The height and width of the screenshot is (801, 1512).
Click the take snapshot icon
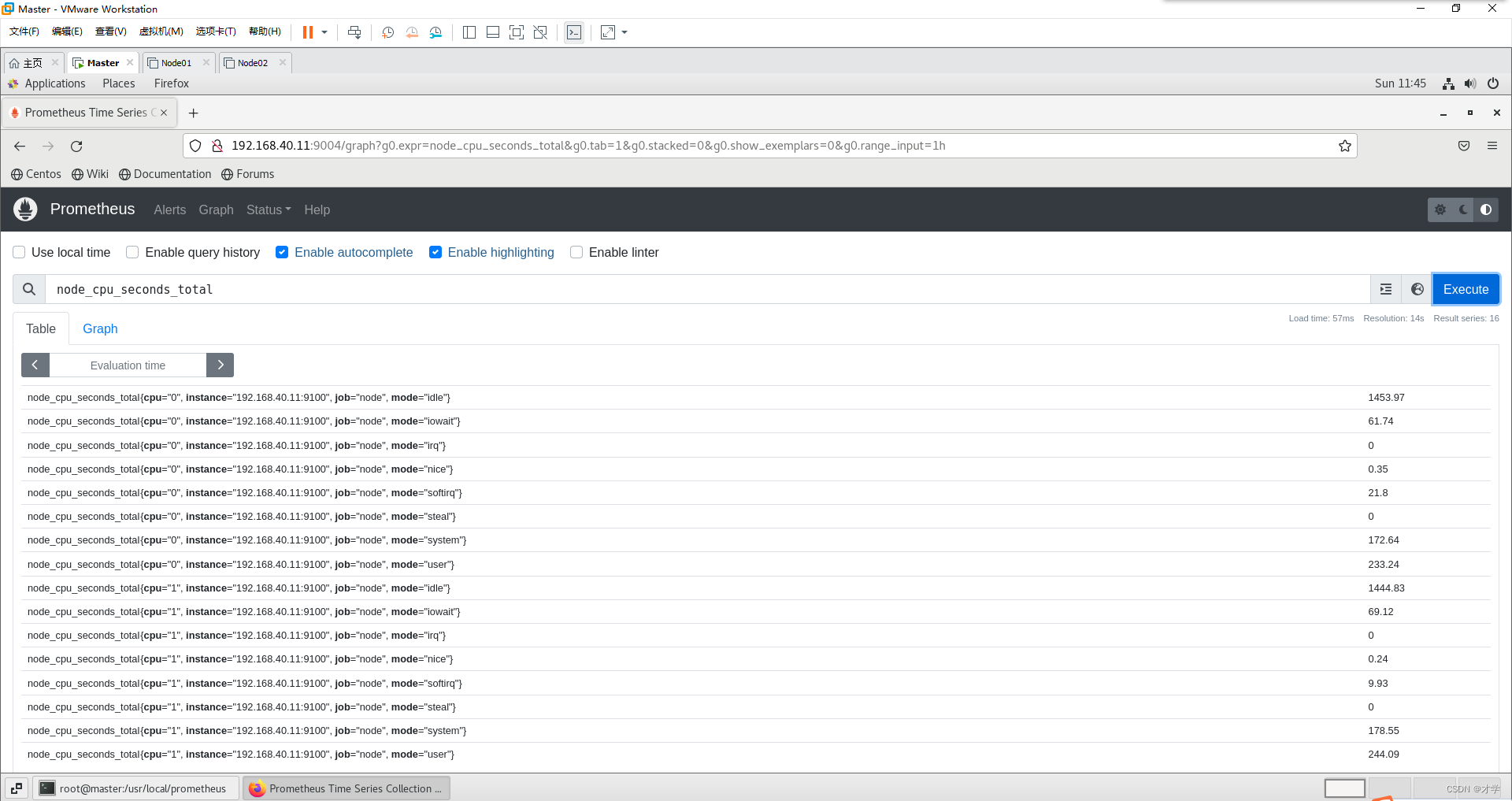388,32
